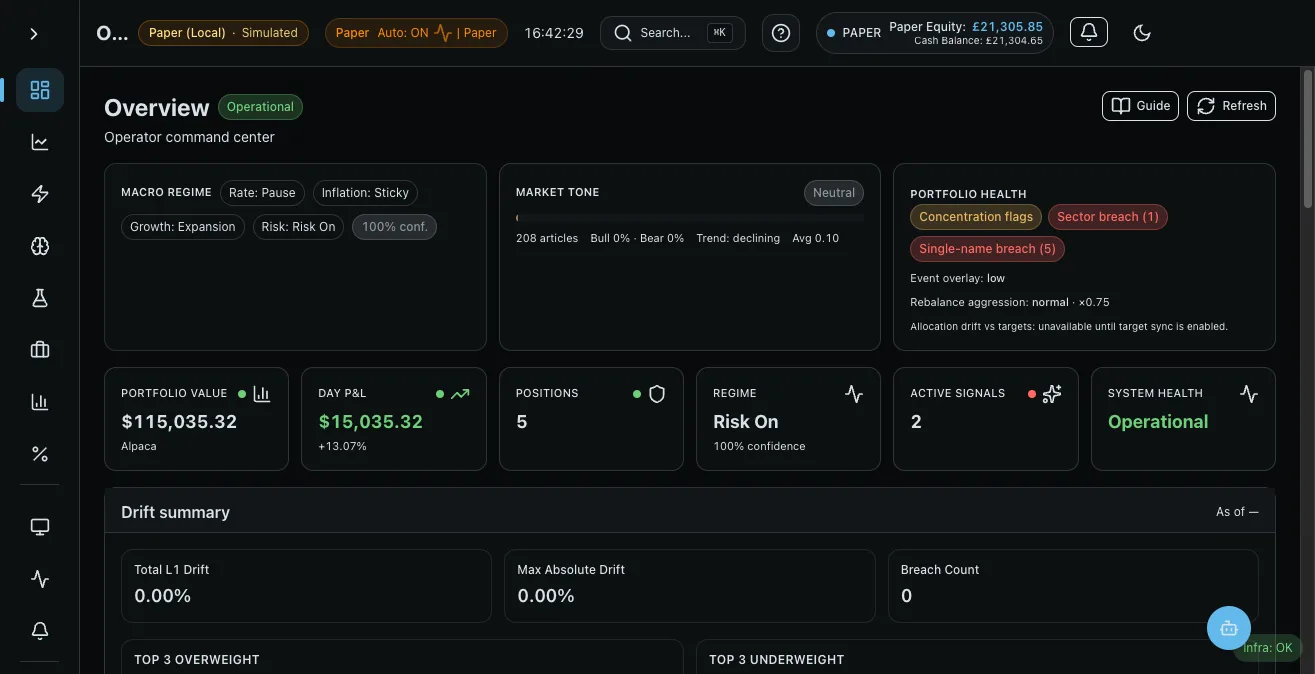The width and height of the screenshot is (1315, 674).
Task: Click the Inflation: Sticky chip
Action: pos(365,193)
